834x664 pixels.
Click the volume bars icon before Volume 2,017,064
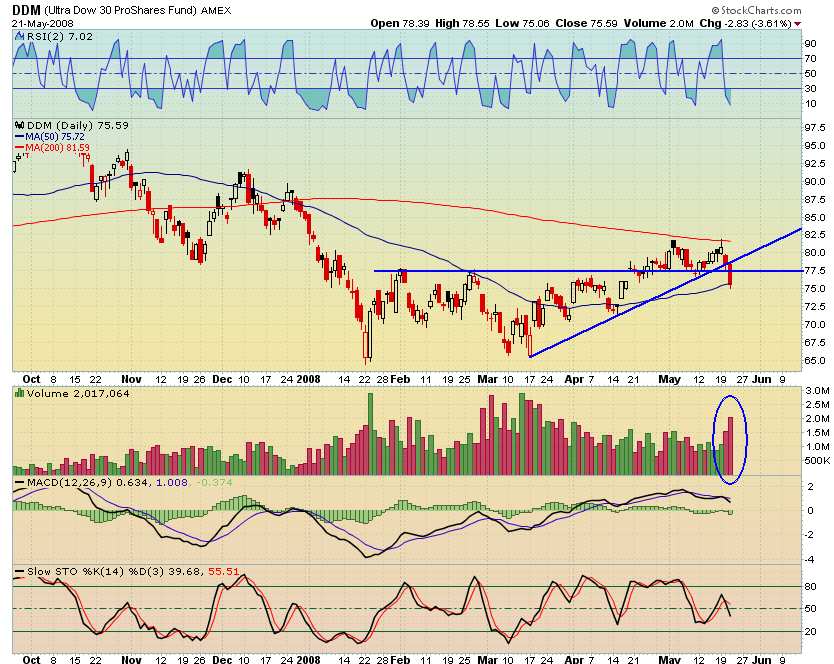click(x=20, y=393)
